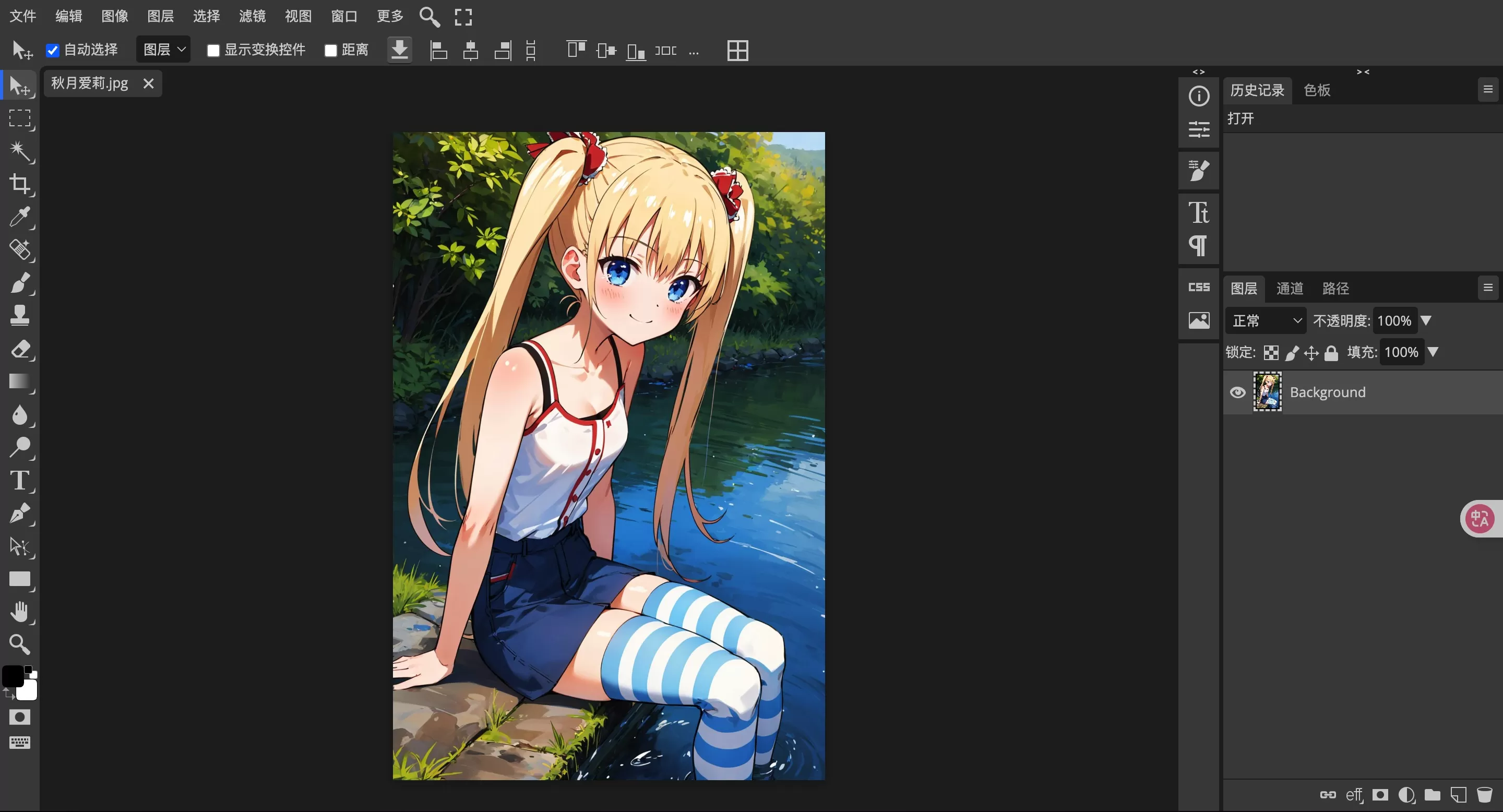Viewport: 1503px width, 812px height.
Task: Create a new layer in the Layers panel
Action: 1459,795
